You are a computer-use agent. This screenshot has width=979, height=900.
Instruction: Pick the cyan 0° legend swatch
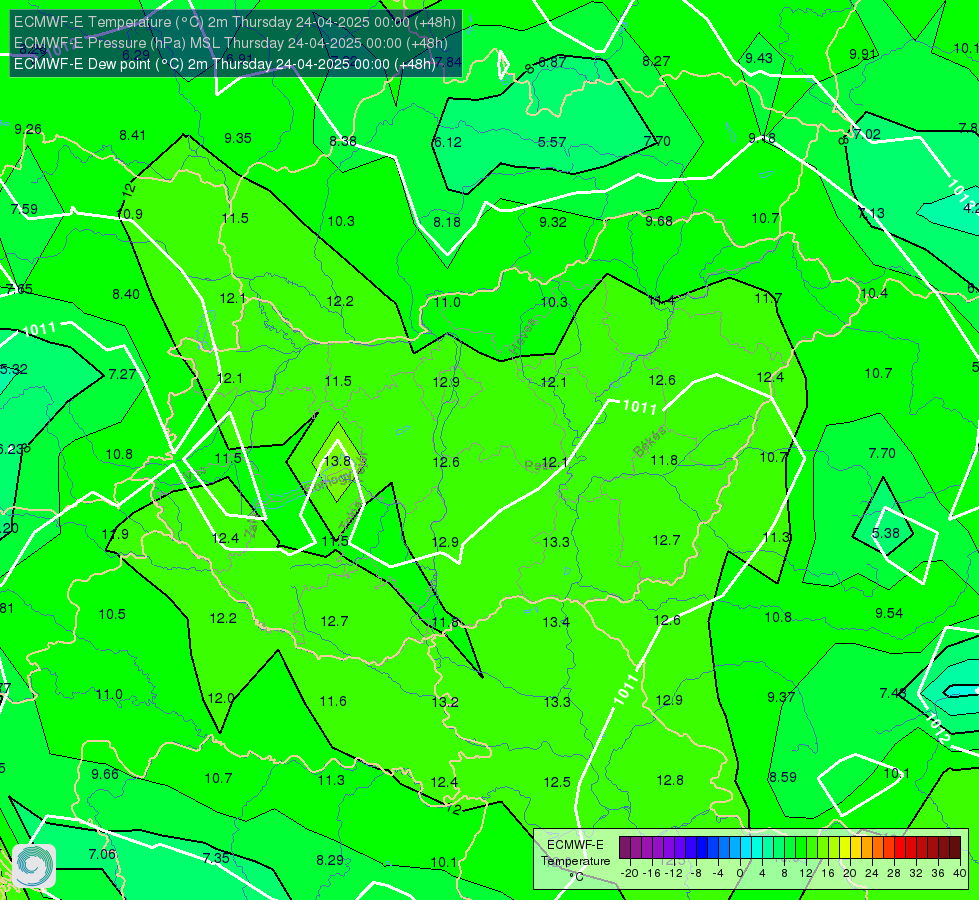click(746, 848)
